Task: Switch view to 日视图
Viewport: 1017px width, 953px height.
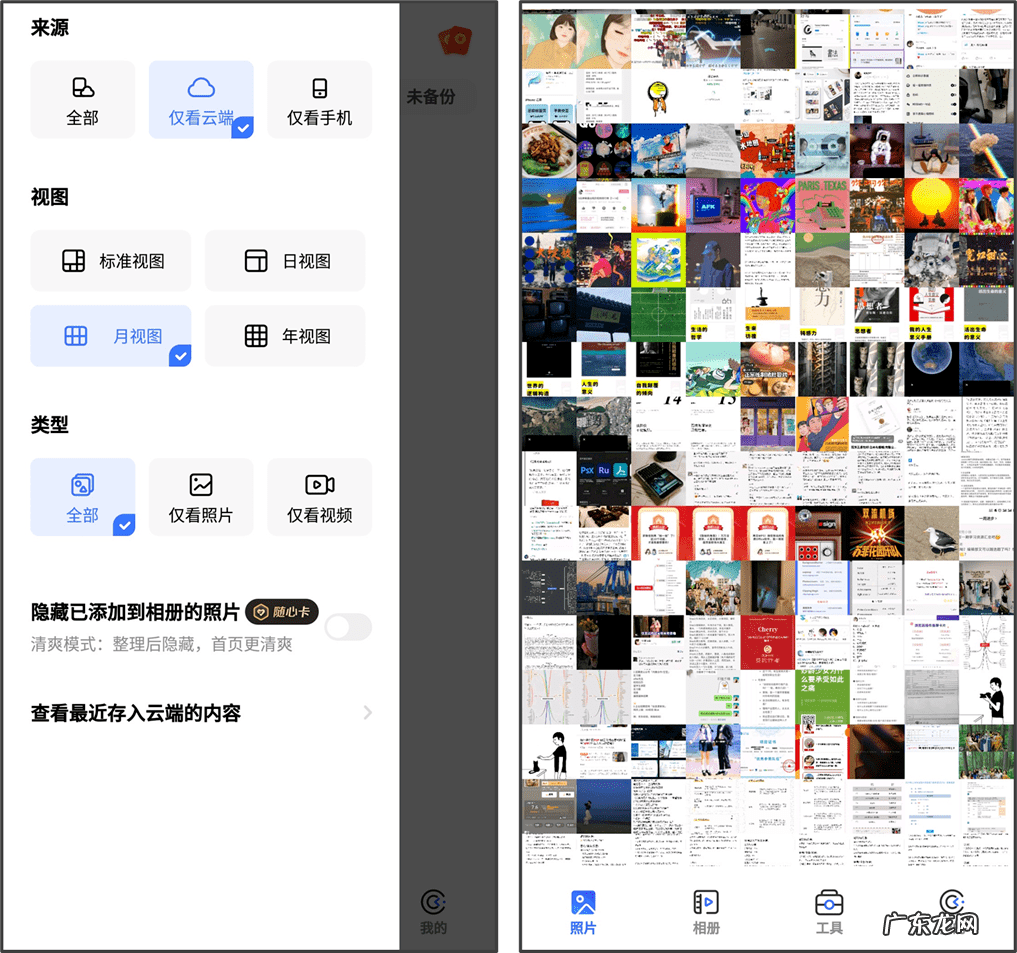Action: click(284, 261)
